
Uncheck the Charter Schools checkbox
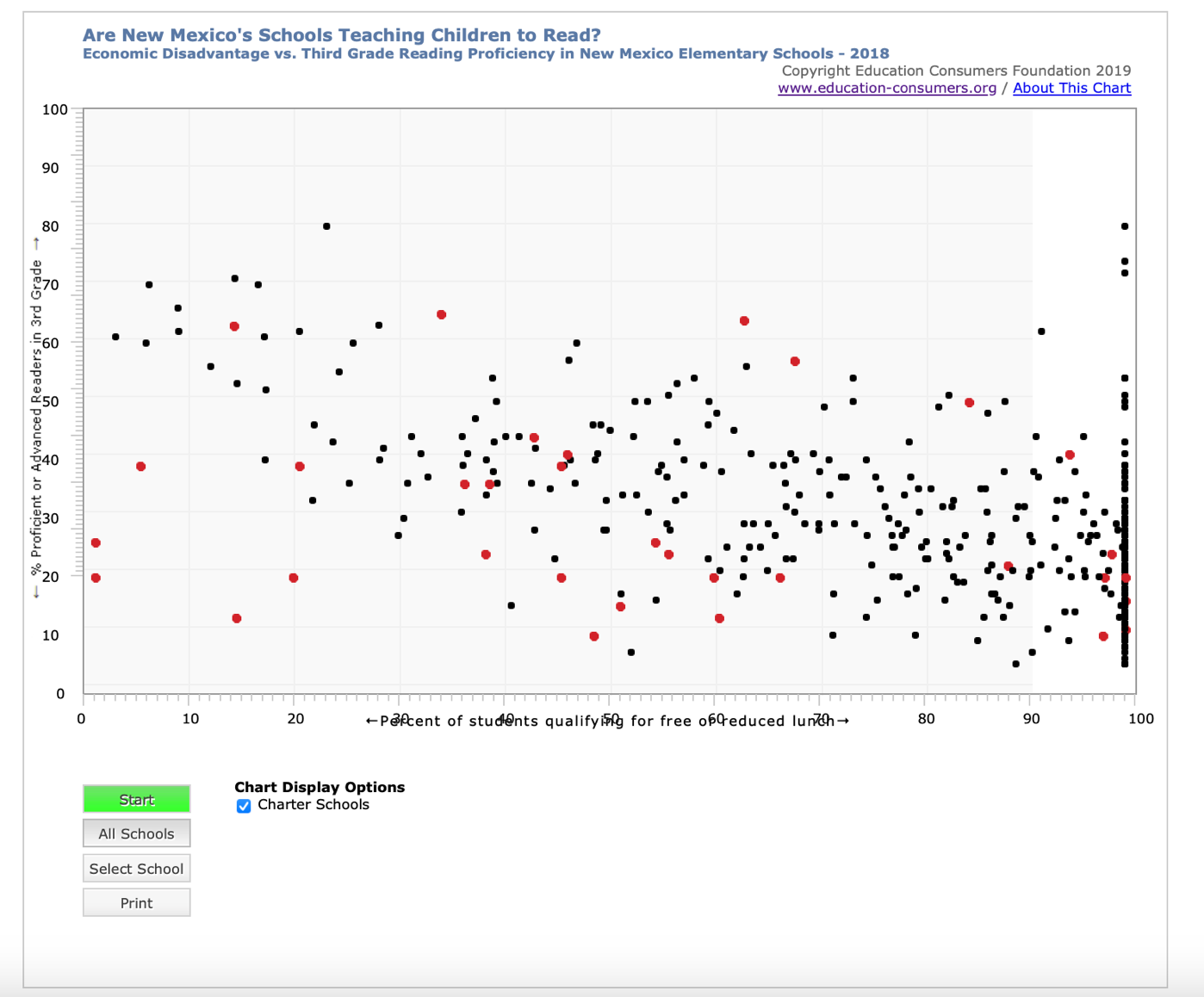244,806
